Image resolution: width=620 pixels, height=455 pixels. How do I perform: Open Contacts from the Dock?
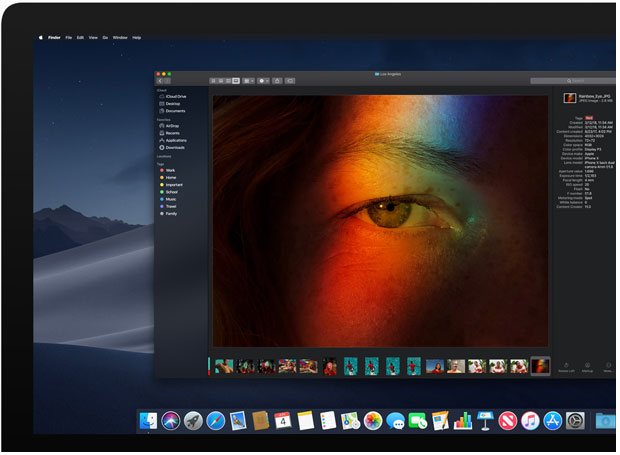coord(261,421)
